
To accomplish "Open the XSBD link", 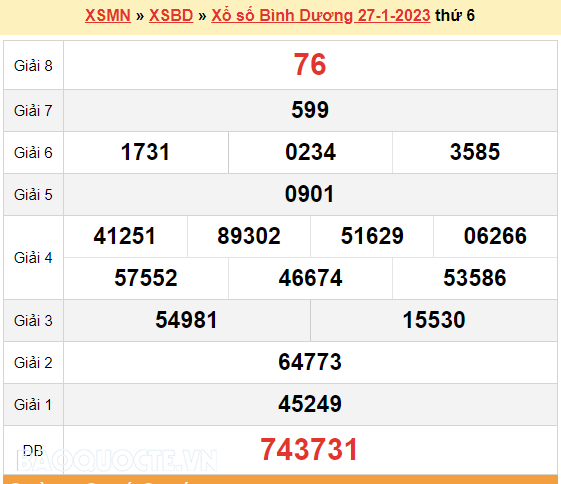I will point(171,15).
